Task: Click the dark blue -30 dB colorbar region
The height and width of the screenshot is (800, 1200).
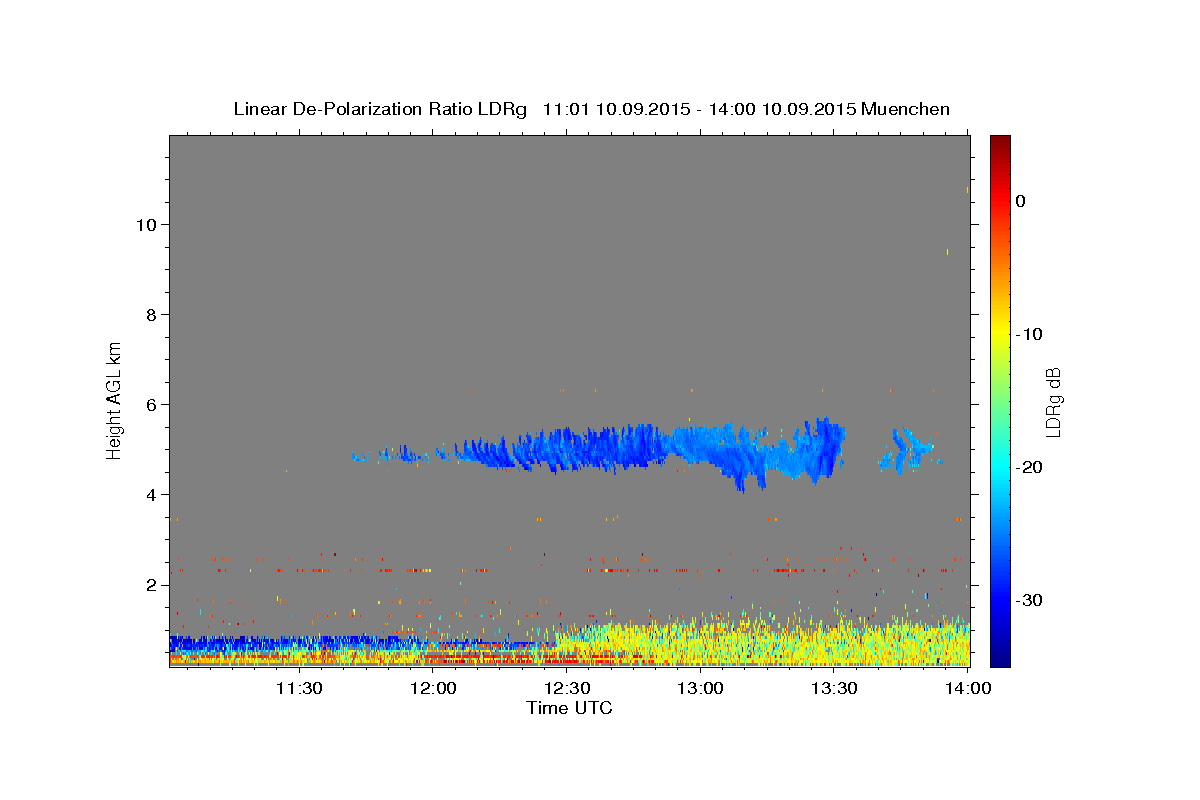Action: point(1000,600)
